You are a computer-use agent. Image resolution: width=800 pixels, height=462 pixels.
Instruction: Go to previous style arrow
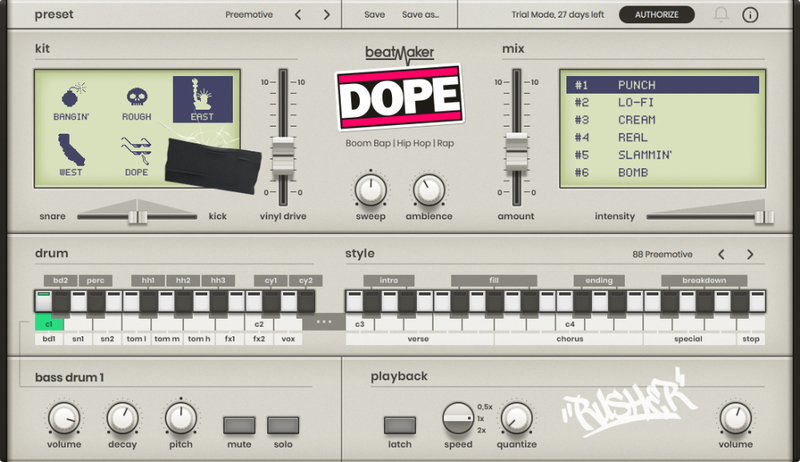point(721,254)
